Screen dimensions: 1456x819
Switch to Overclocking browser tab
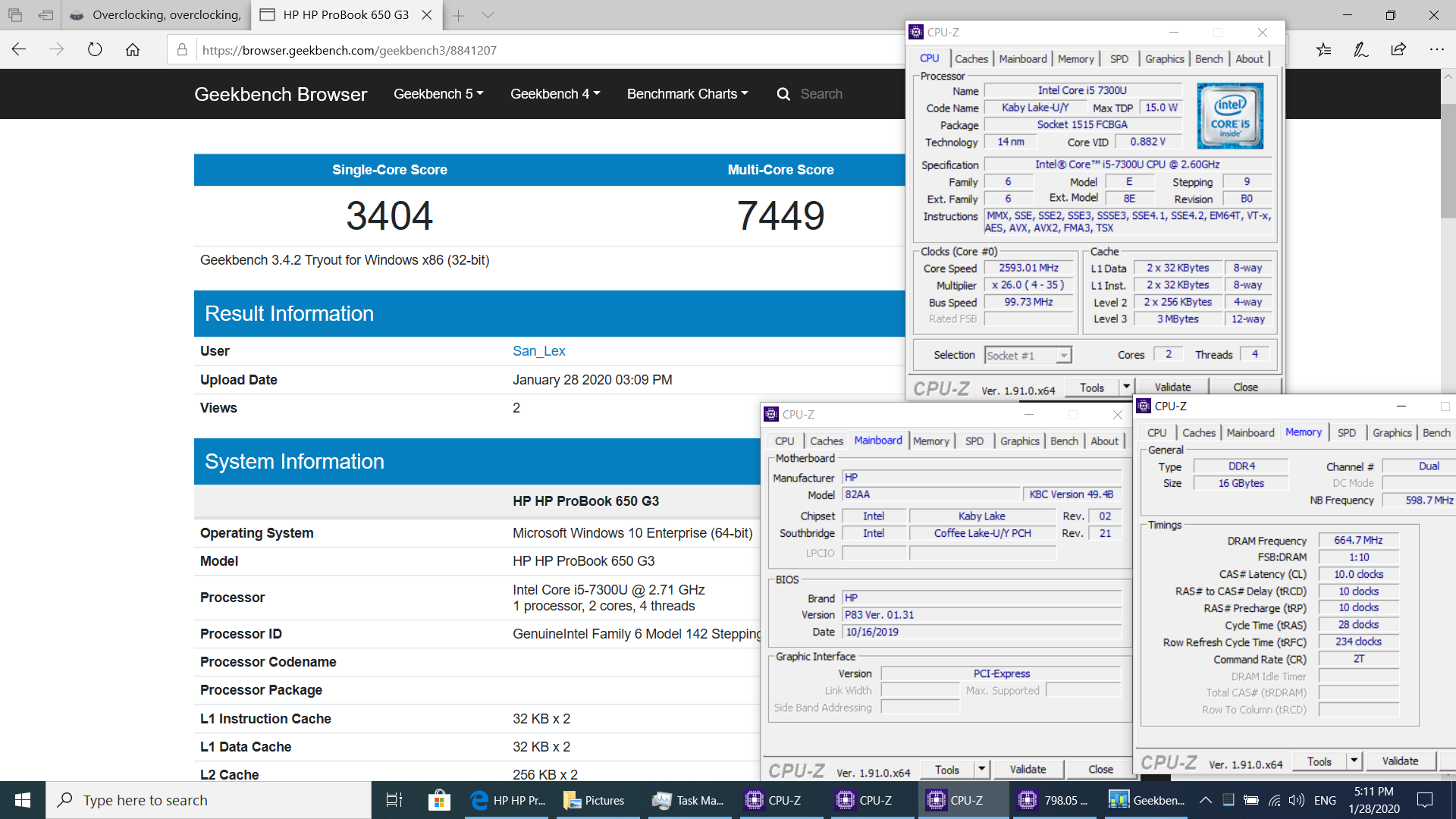pyautogui.click(x=155, y=15)
